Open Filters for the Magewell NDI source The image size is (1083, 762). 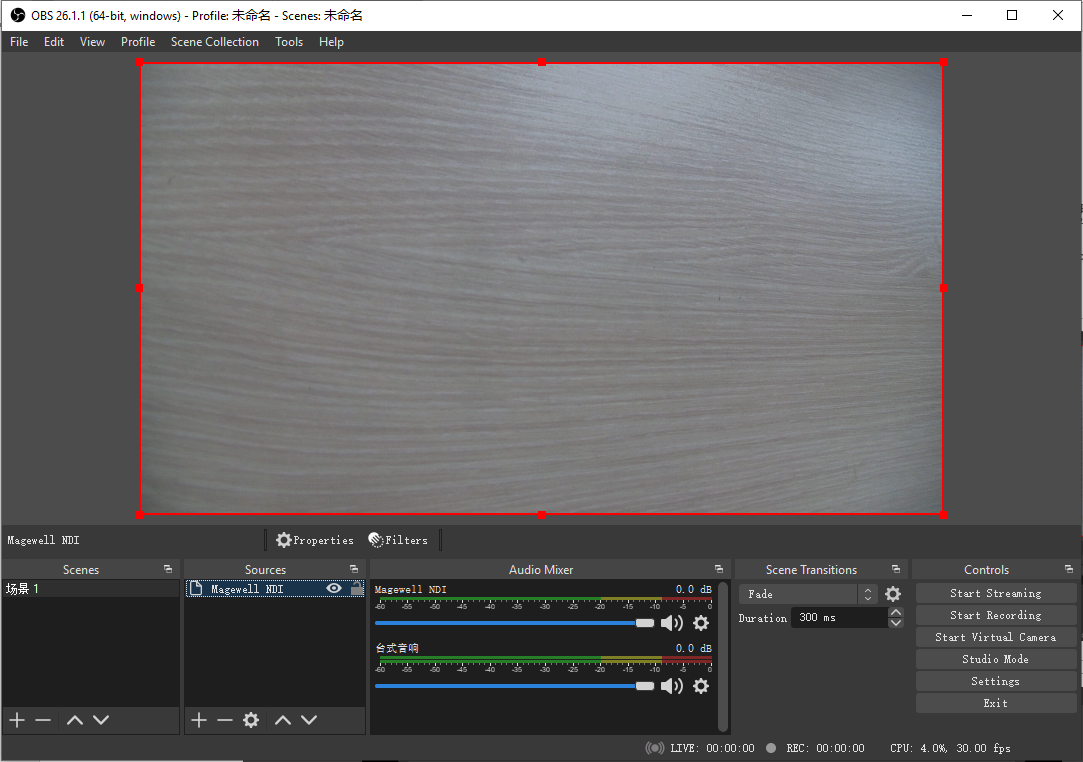[399, 540]
